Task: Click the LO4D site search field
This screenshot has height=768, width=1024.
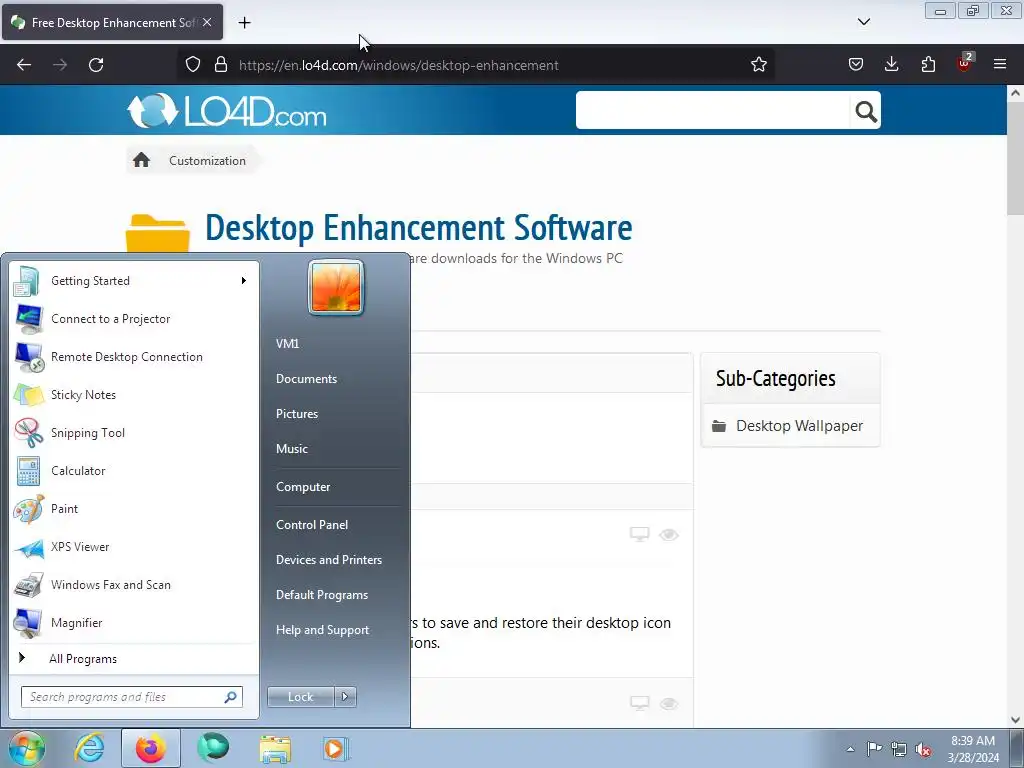Action: (x=712, y=110)
